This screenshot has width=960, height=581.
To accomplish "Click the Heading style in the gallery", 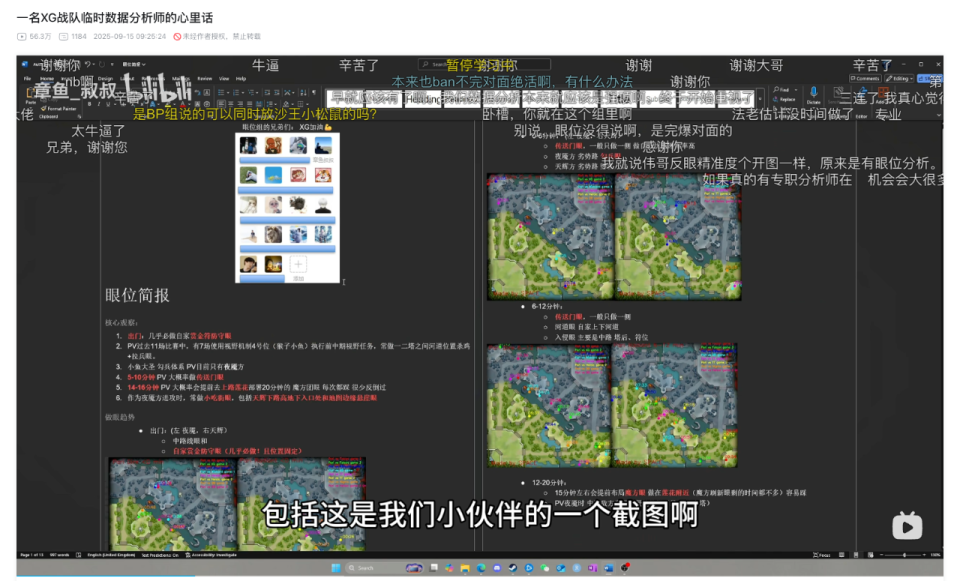I will [422, 98].
